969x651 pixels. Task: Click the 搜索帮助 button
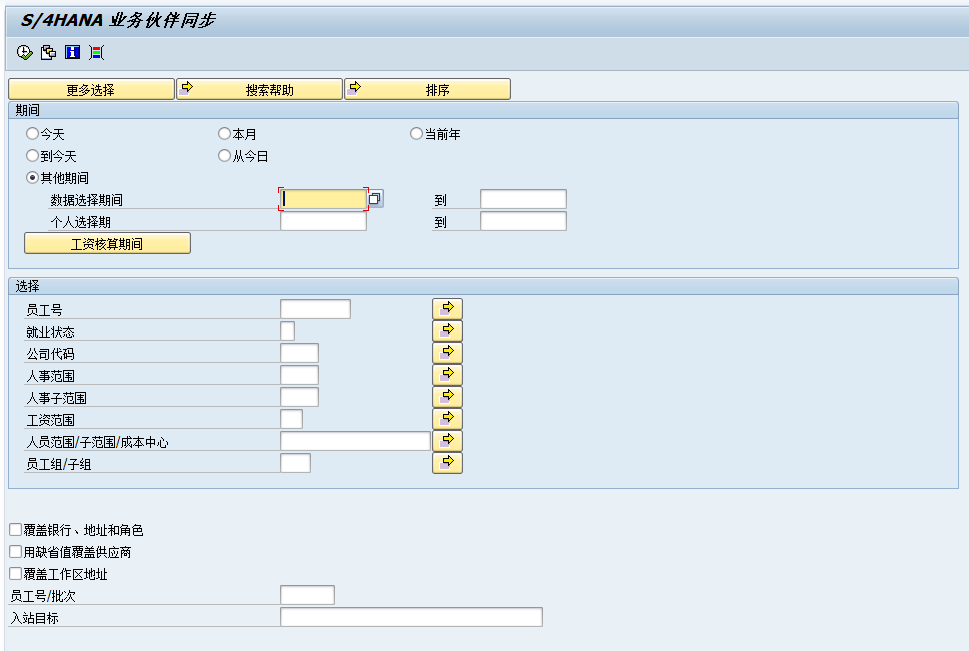click(260, 88)
